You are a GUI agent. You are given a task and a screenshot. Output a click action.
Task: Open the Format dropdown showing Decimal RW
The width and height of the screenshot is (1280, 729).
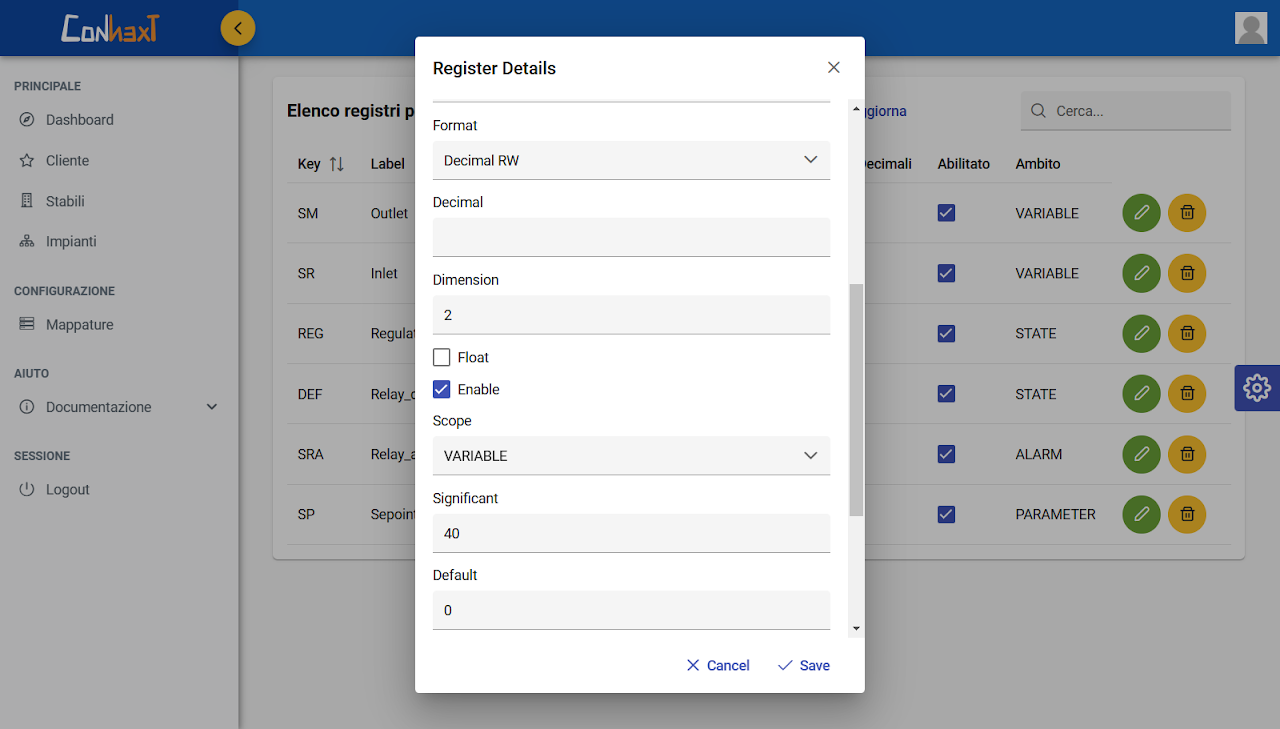click(631, 160)
